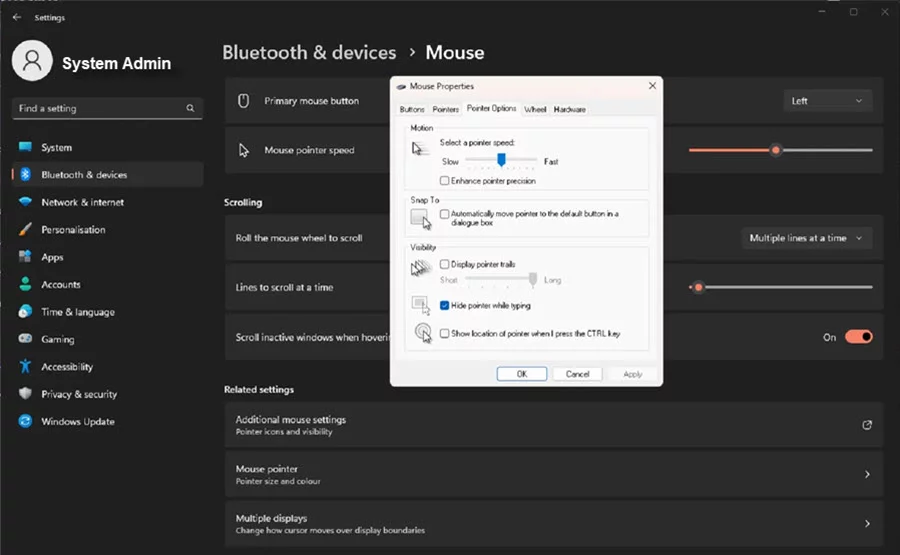
Task: Click the Accessibility figure icon
Action: click(x=25, y=366)
